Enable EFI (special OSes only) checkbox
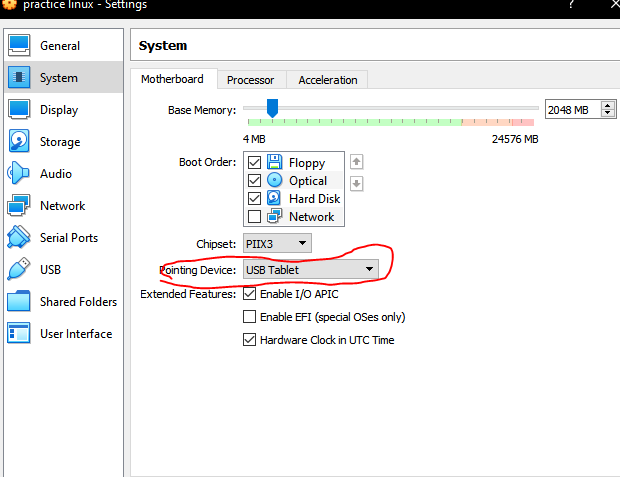This screenshot has height=477, width=620. 250,316
